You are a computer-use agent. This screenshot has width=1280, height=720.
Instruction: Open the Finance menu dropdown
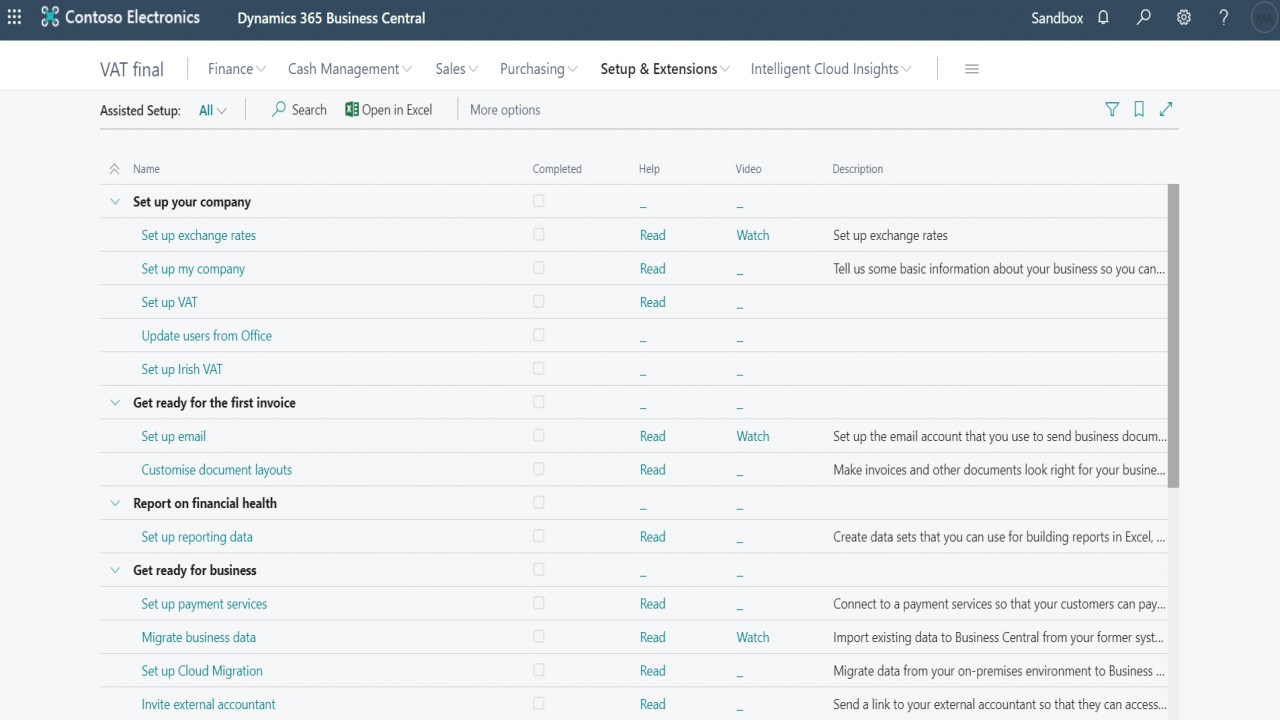(237, 69)
